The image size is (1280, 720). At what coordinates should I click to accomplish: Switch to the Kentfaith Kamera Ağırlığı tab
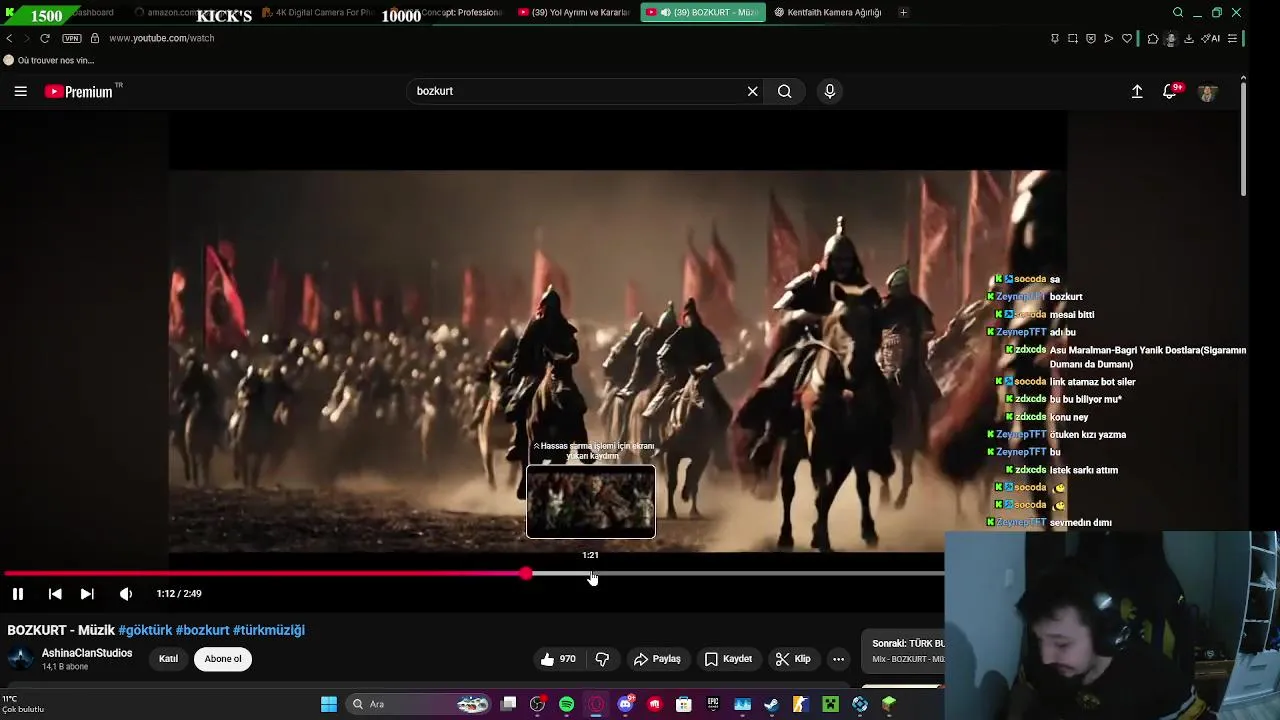click(829, 12)
